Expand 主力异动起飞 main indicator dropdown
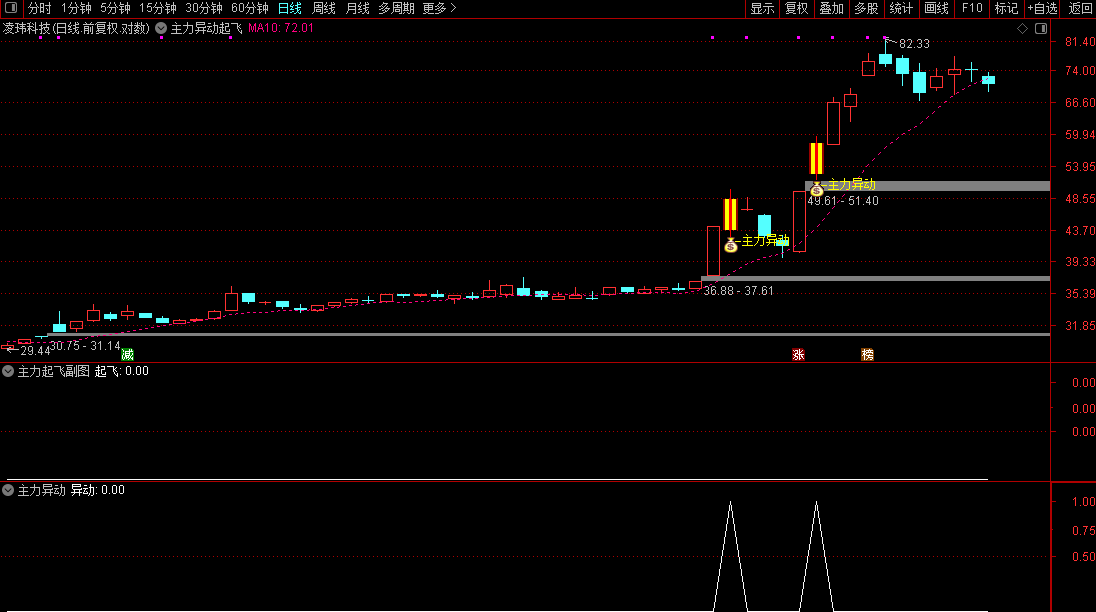The image size is (1096, 612). (x=161, y=28)
